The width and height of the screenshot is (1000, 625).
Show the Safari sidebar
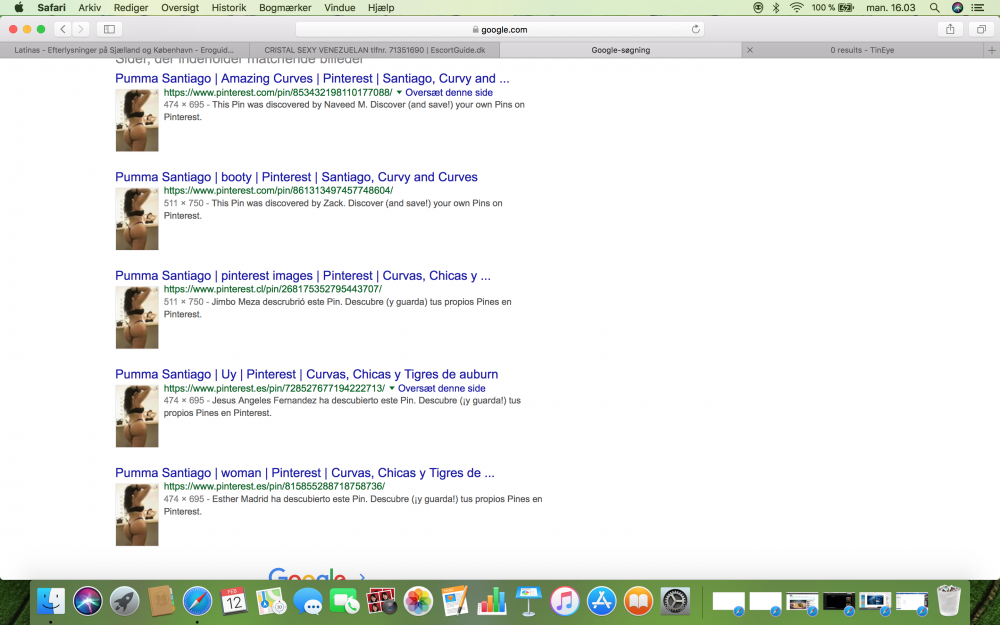pos(109,29)
